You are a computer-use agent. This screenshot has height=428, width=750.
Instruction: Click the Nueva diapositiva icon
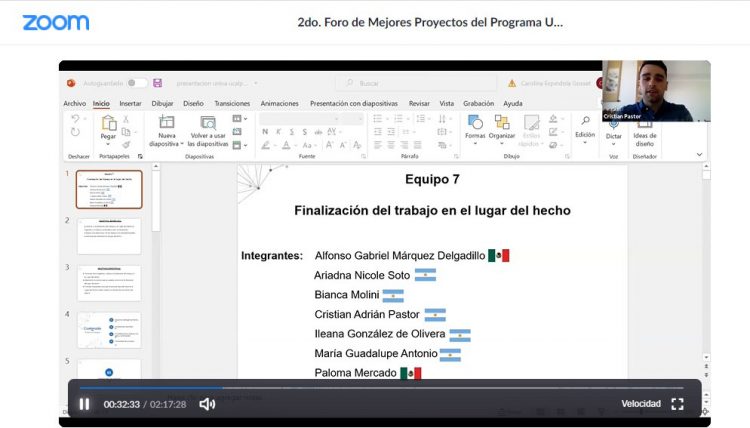166,123
